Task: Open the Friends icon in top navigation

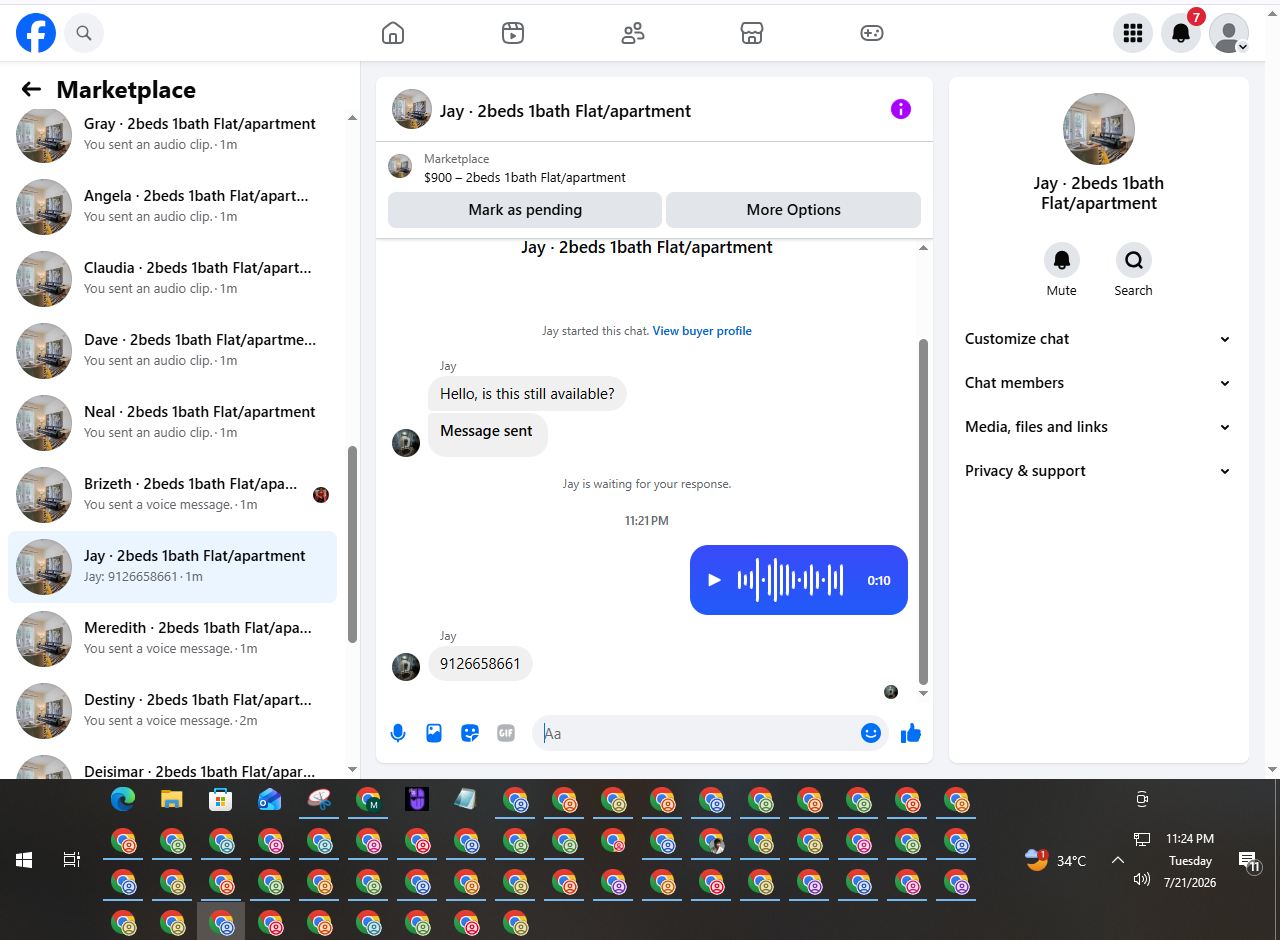Action: (633, 33)
